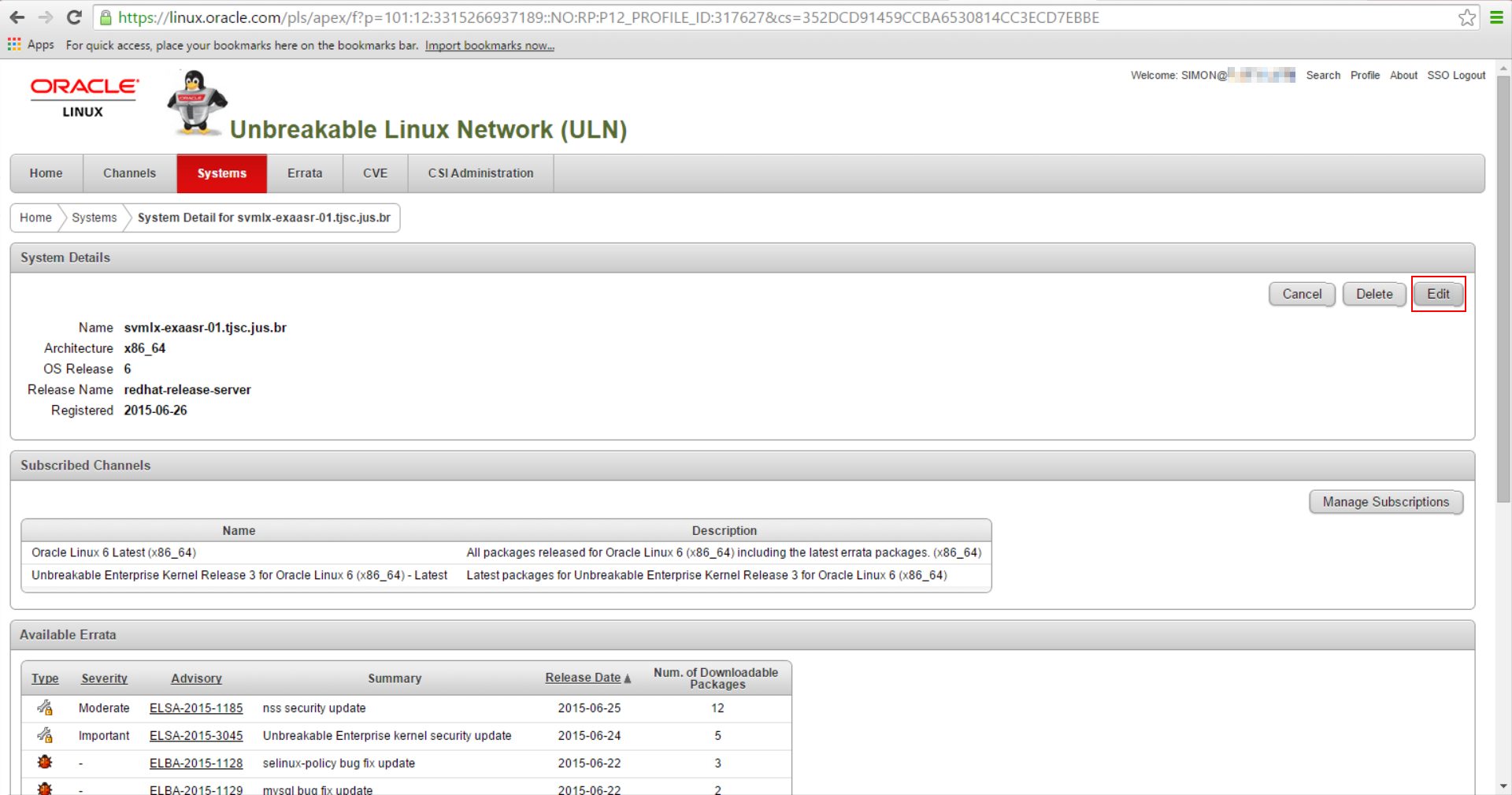Click Oracle Linux 6 Latest (x86_64) channel name
The height and width of the screenshot is (795, 1512).
point(113,552)
